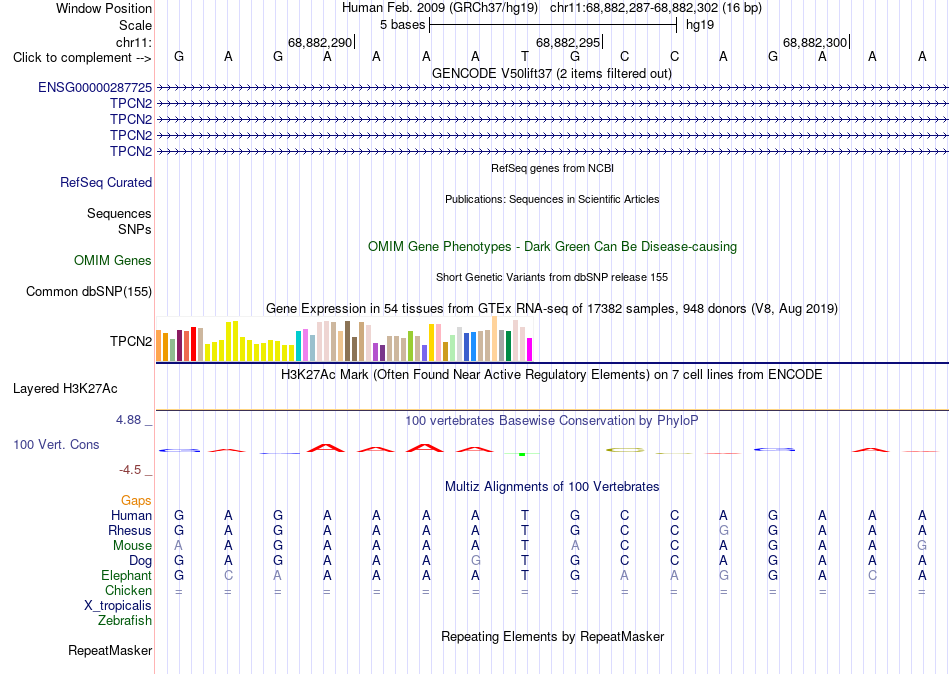The width and height of the screenshot is (950, 674).
Task: Click the 68,882,290 position label
Action: point(320,42)
